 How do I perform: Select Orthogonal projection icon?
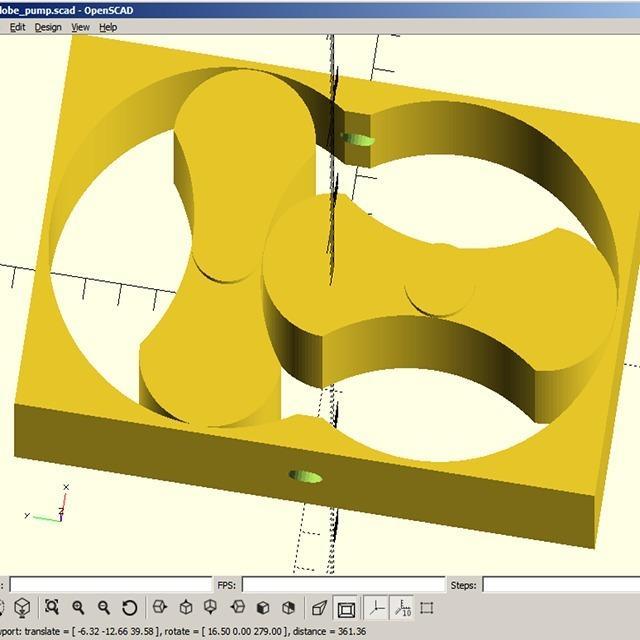(x=346, y=609)
